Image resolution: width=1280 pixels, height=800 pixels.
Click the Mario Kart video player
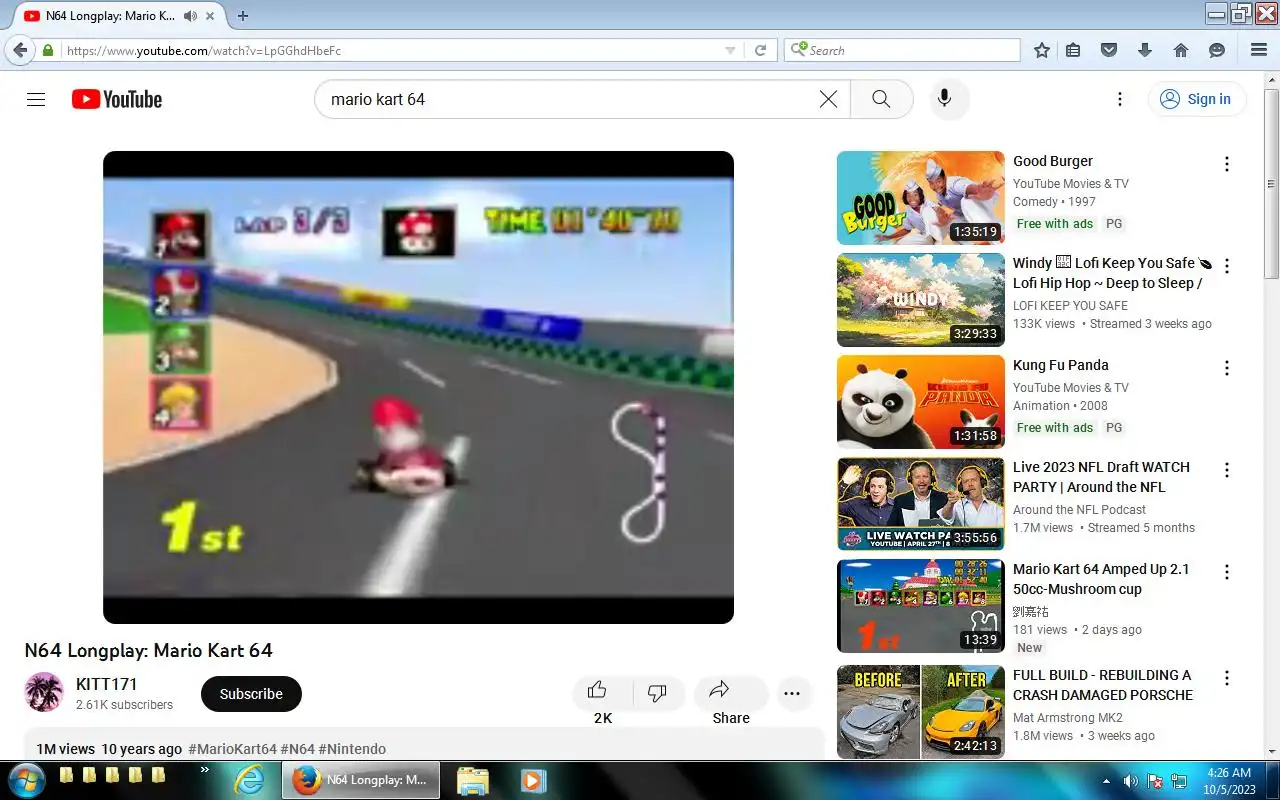point(418,387)
